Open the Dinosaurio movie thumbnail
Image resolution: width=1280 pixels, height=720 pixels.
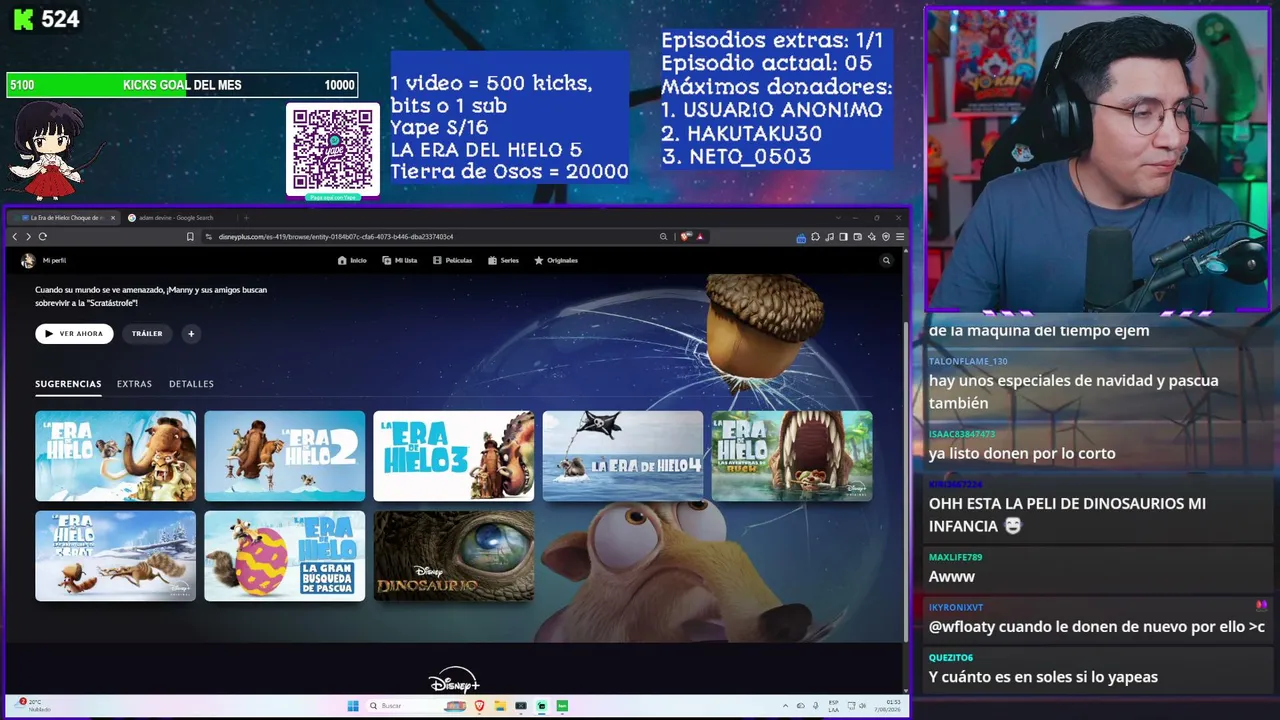click(454, 556)
